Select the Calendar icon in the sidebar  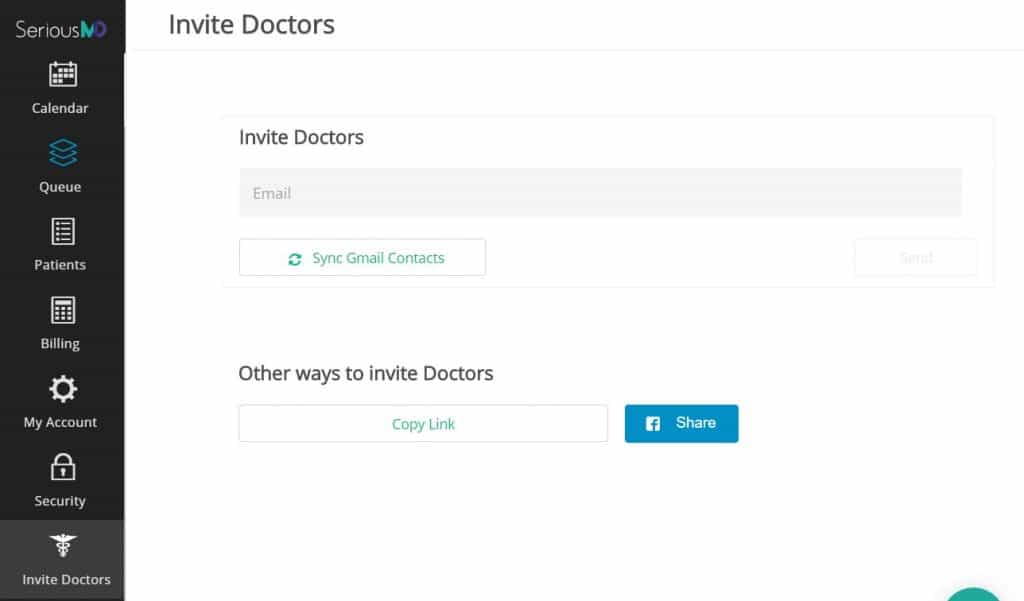(62, 75)
